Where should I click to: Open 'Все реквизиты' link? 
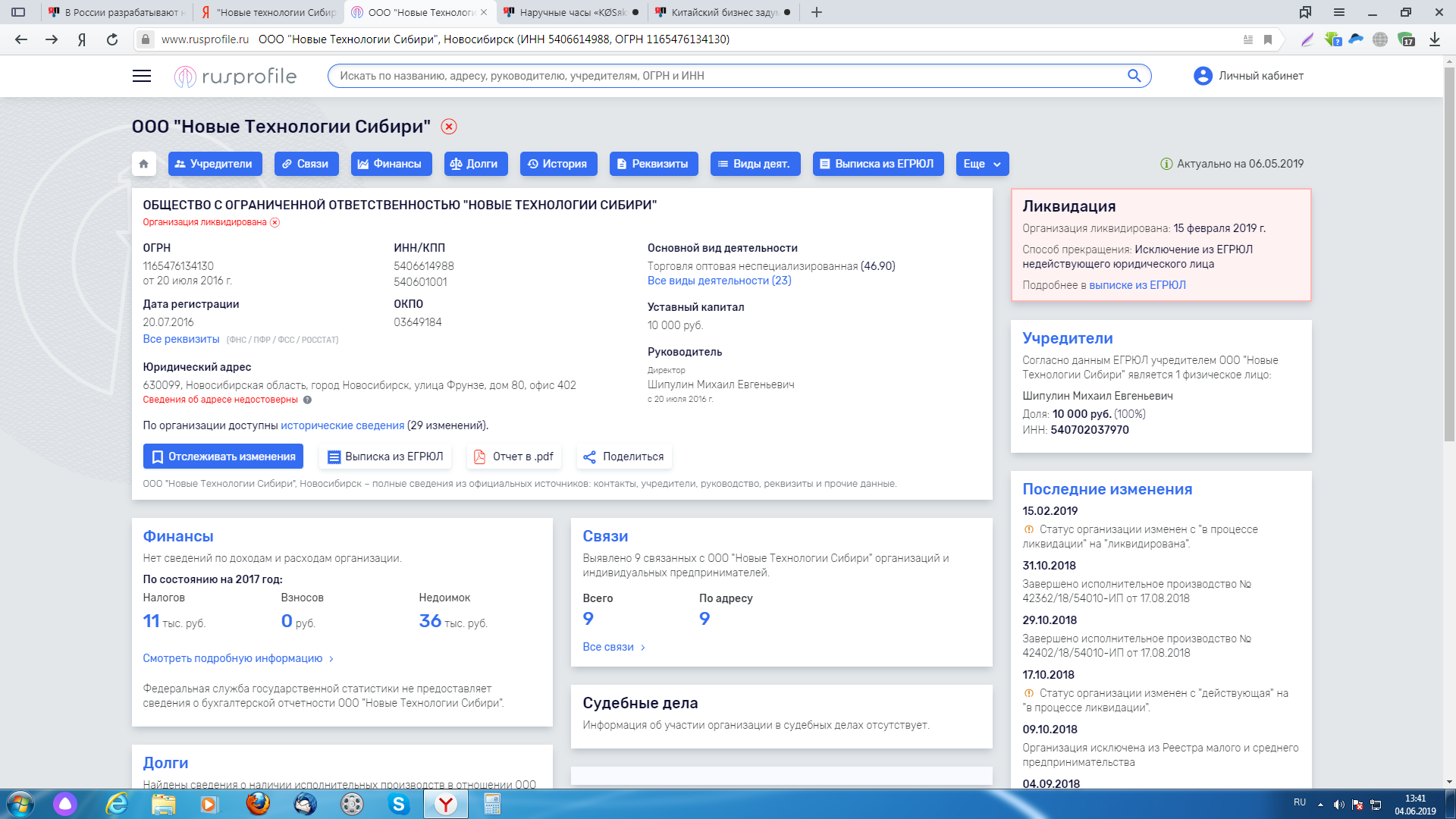click(x=181, y=339)
